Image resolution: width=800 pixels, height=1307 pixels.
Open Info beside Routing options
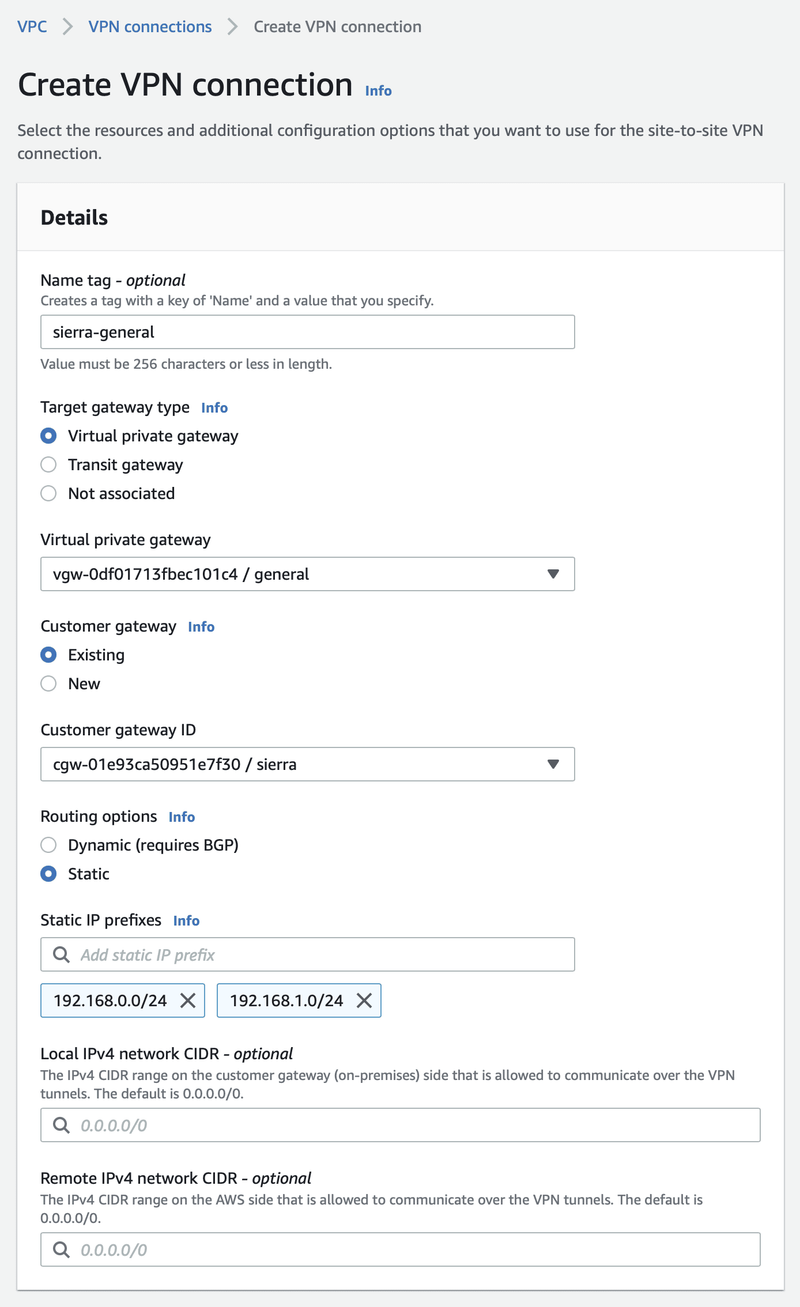point(181,817)
